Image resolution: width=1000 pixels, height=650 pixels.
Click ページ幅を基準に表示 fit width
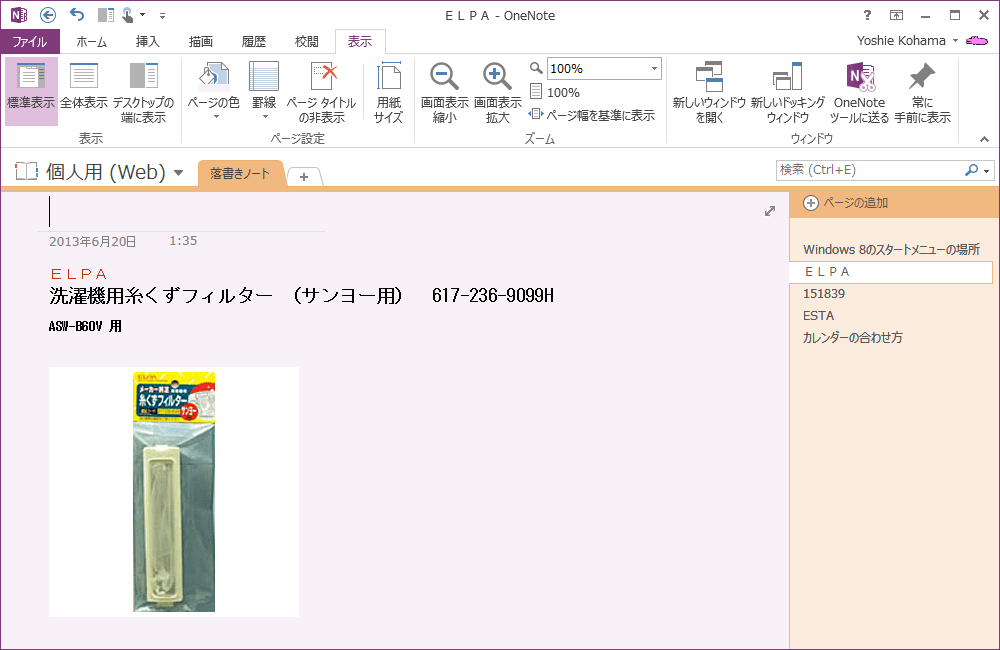click(592, 115)
